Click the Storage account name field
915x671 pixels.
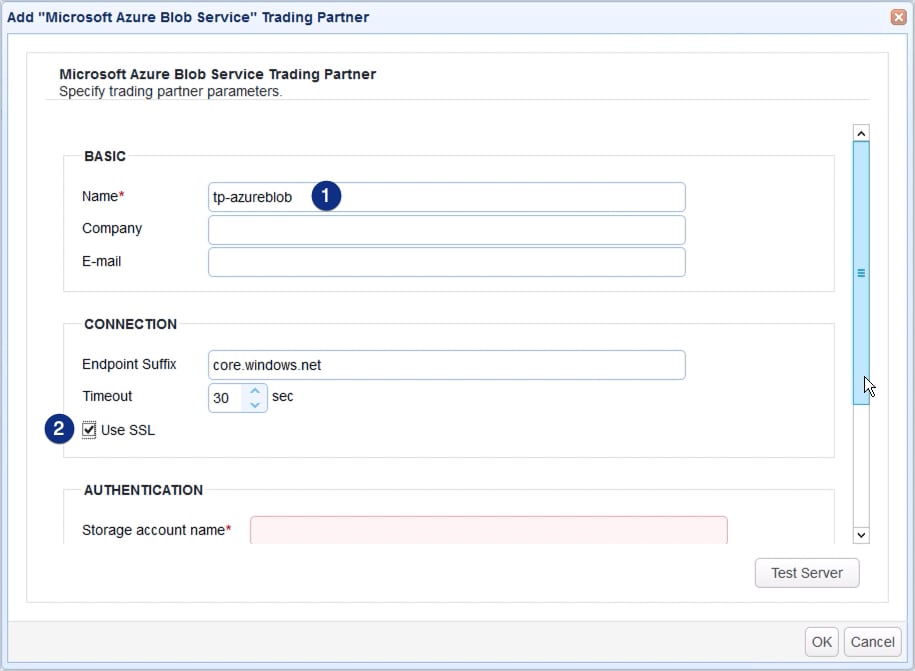487,530
